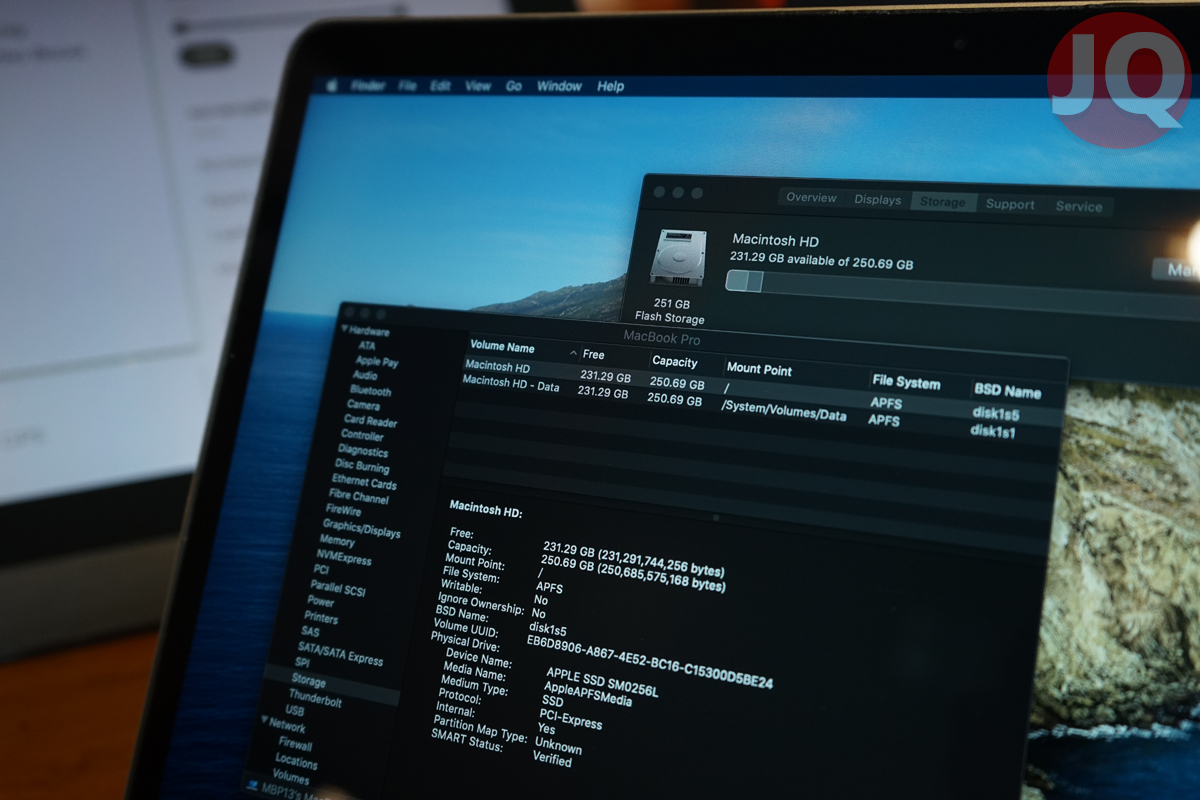Select Ethernet Cards in the sidebar
Image resolution: width=1200 pixels, height=800 pixels.
pos(363,482)
